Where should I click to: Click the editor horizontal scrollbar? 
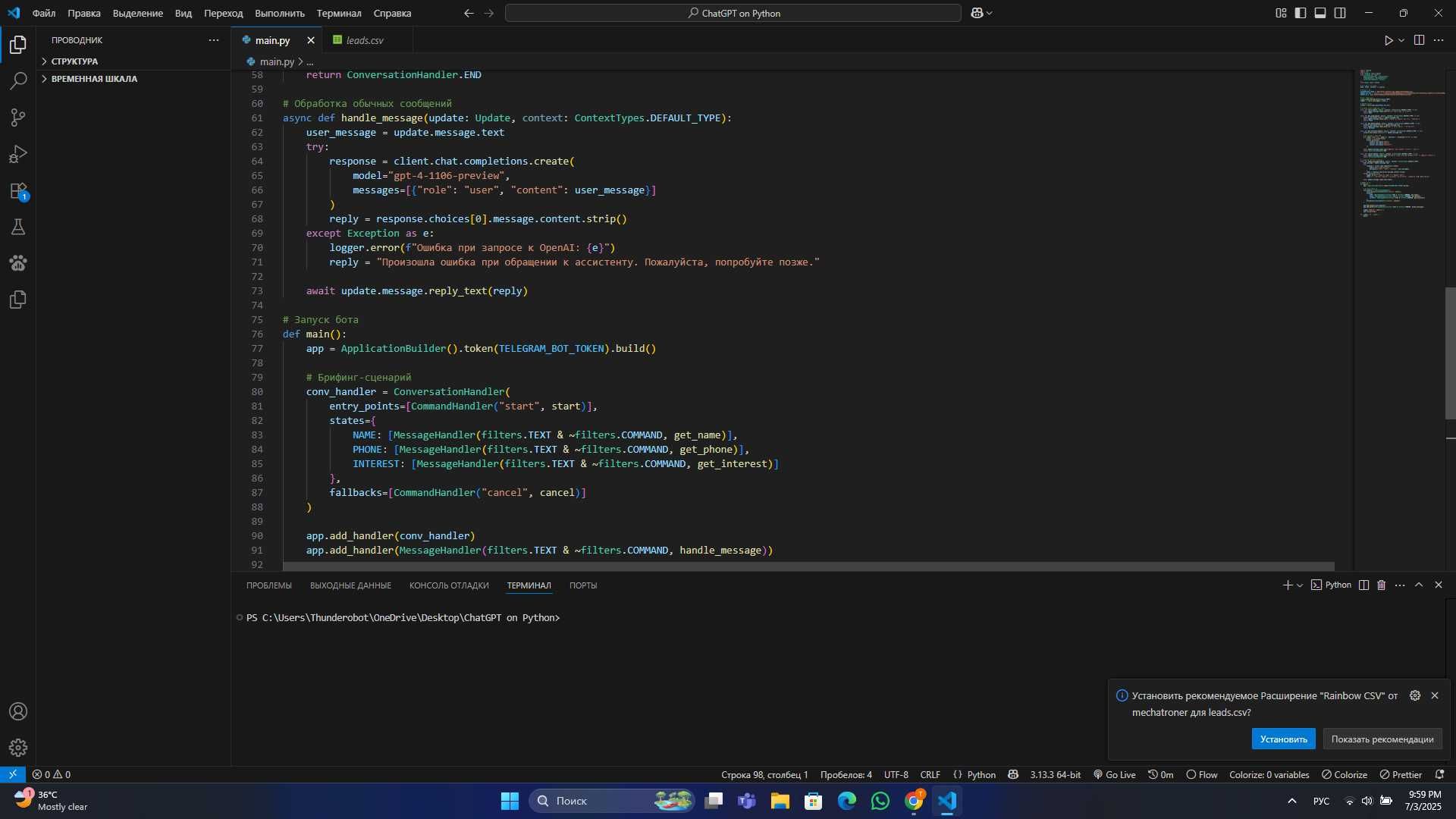tap(808, 566)
